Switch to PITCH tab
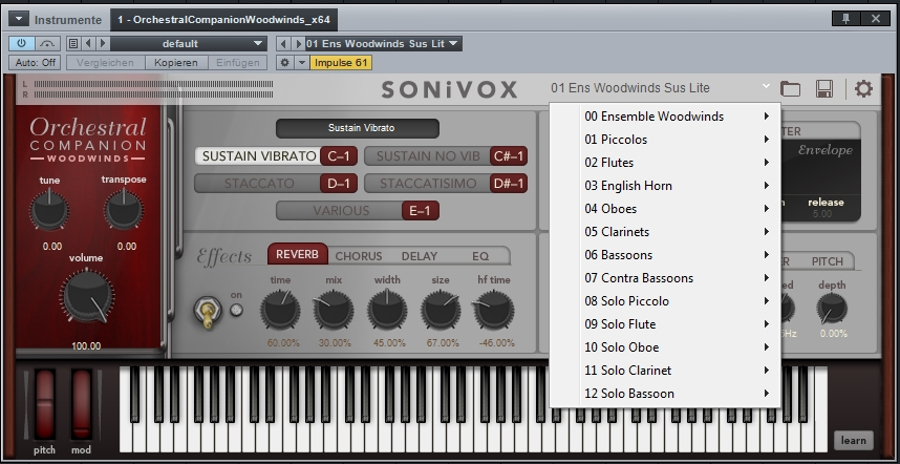Screen dimensions: 900x464 click(x=827, y=261)
